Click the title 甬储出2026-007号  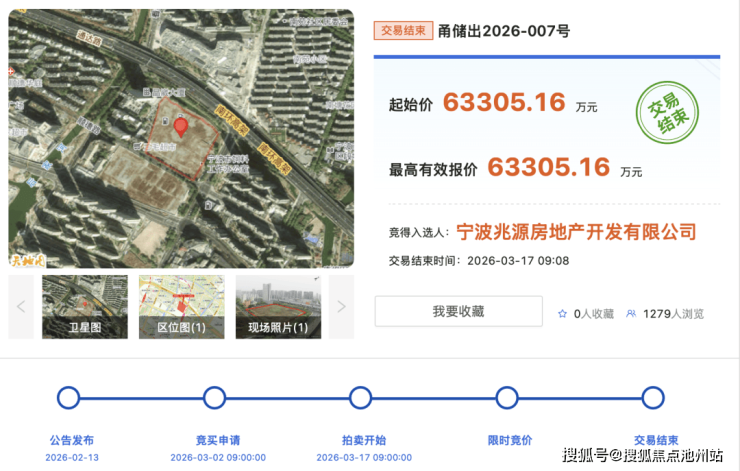(504, 30)
